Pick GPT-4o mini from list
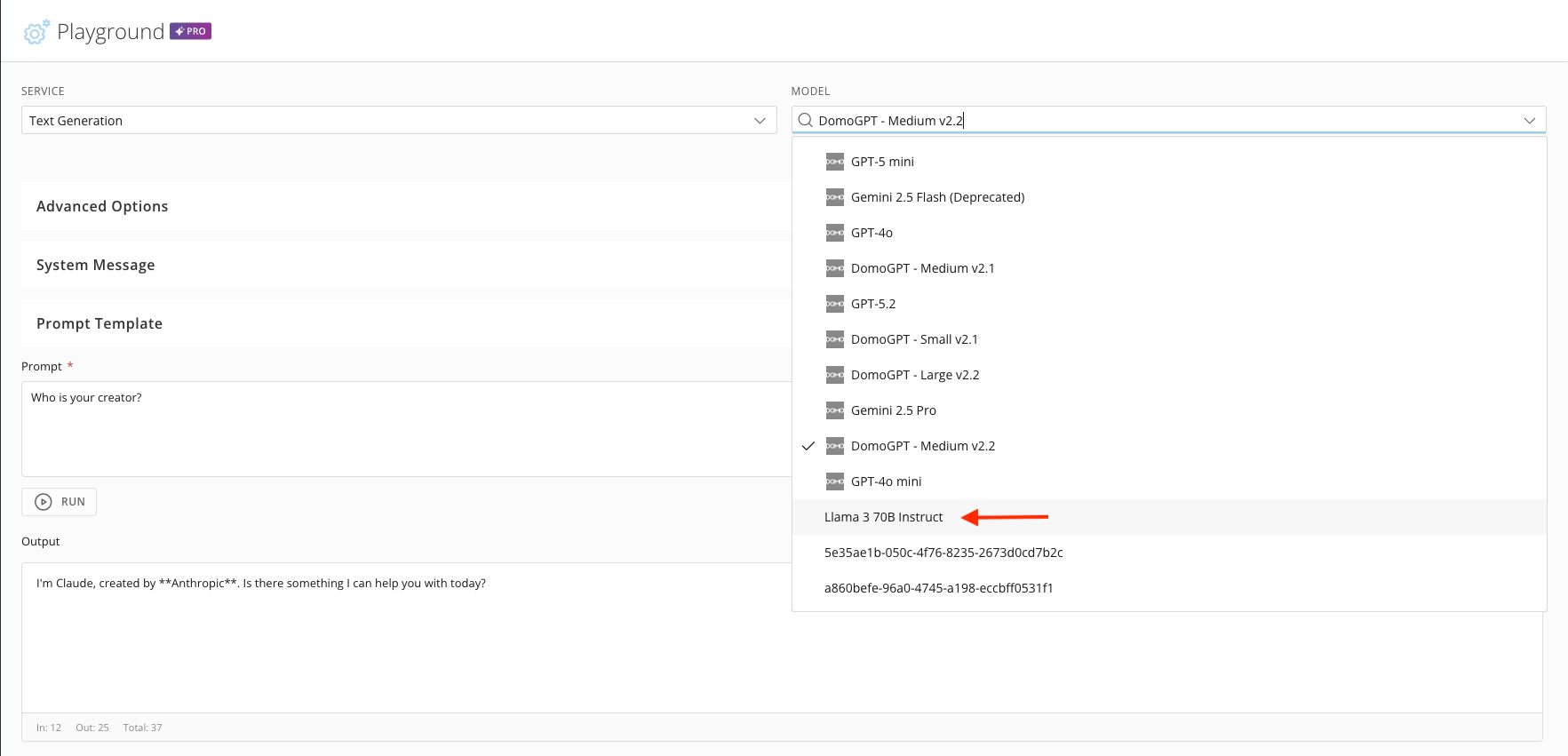Screen dimensions: 1568x756 click(x=1169, y=481)
